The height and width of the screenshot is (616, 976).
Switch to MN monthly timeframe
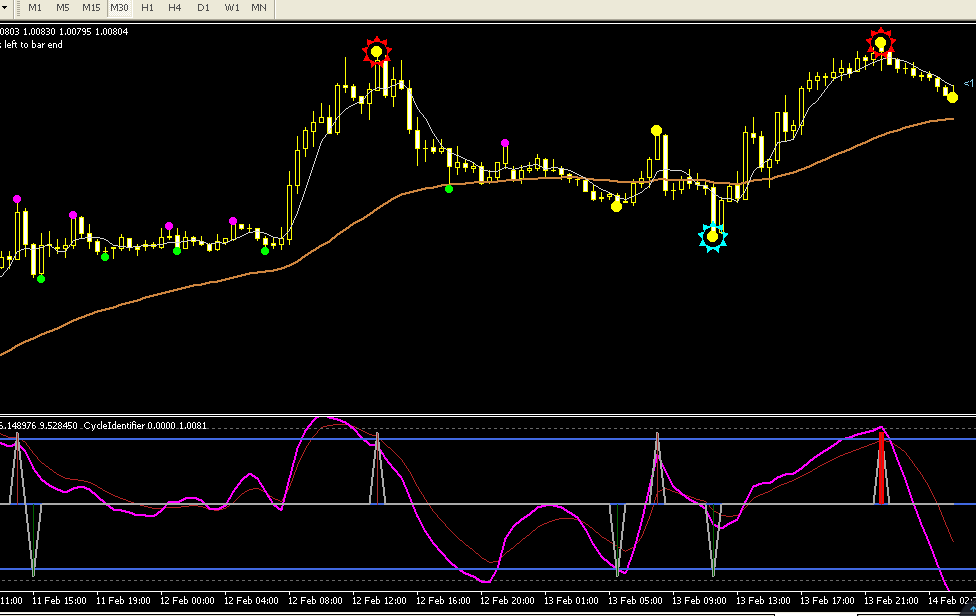[x=259, y=8]
